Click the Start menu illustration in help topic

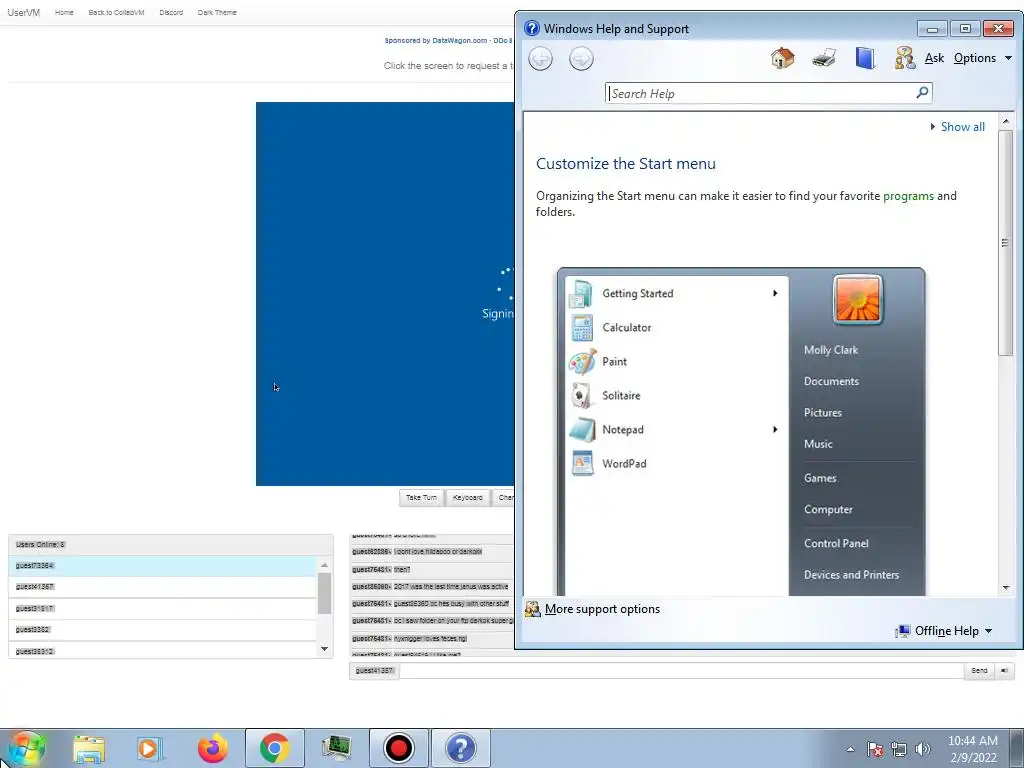tap(741, 431)
